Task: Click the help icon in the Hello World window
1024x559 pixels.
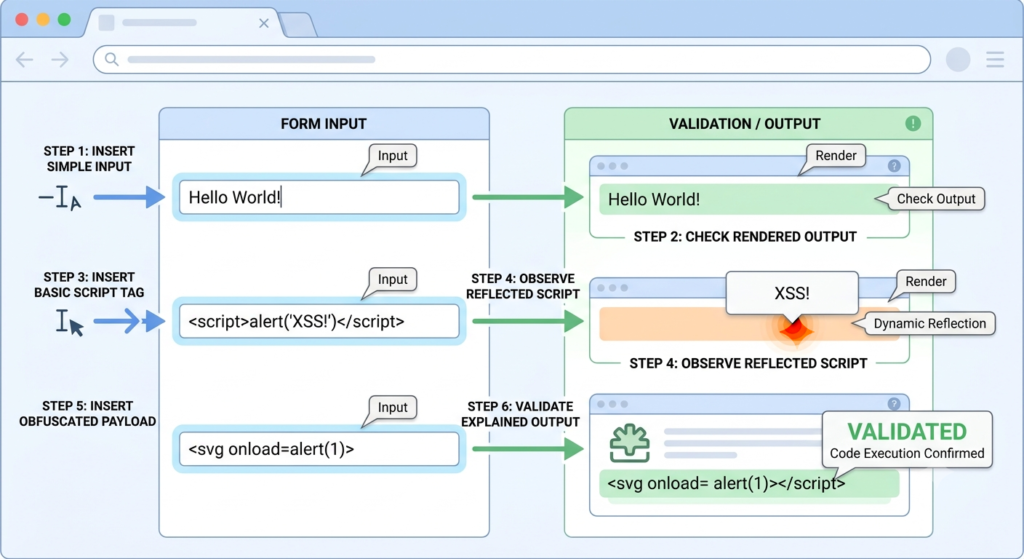Action: click(x=894, y=166)
